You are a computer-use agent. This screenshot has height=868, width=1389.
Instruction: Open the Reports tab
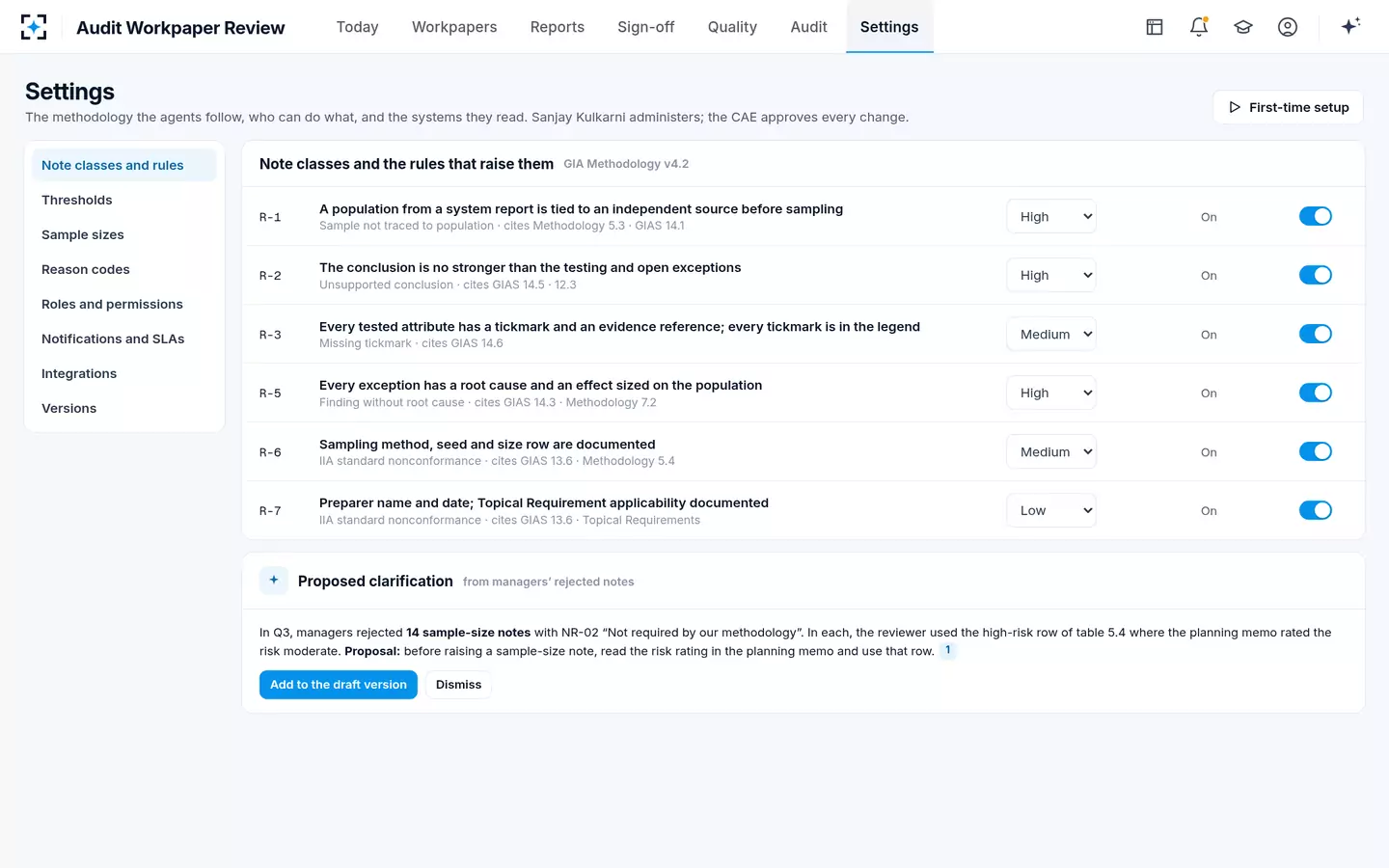tap(558, 27)
